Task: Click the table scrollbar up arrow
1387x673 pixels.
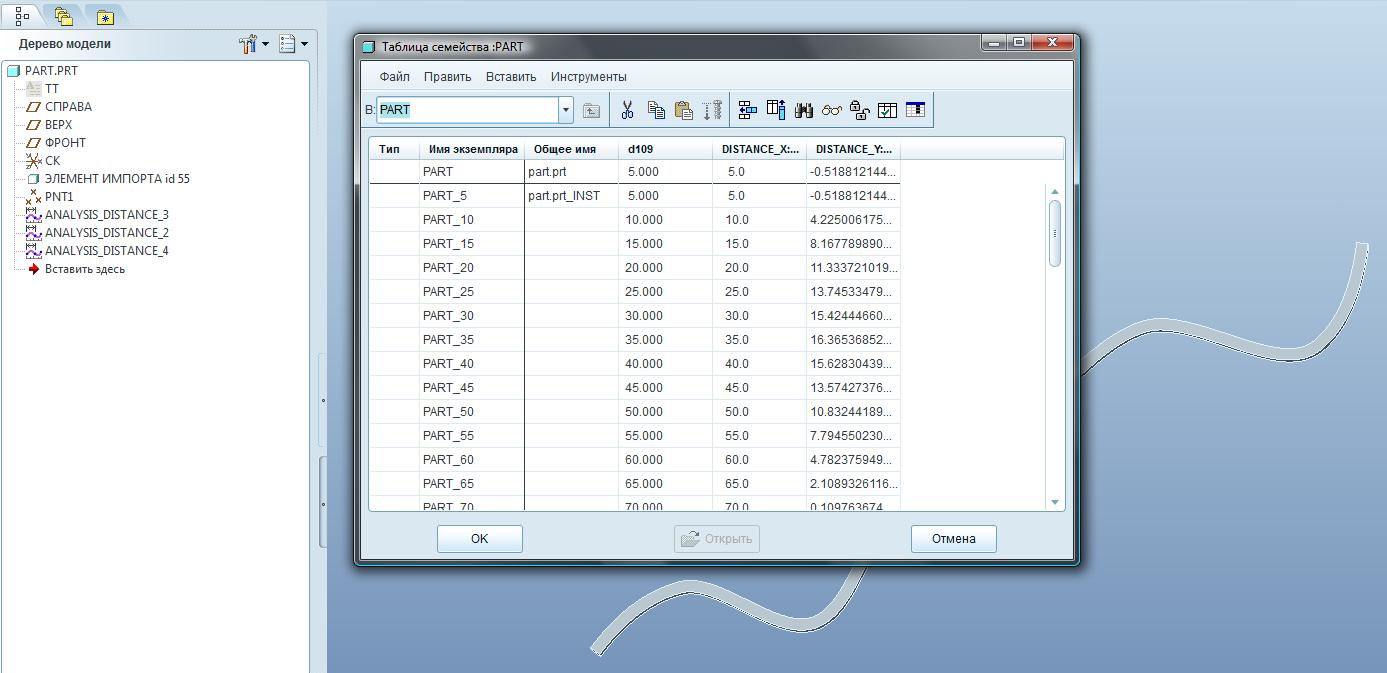Action: point(1055,191)
